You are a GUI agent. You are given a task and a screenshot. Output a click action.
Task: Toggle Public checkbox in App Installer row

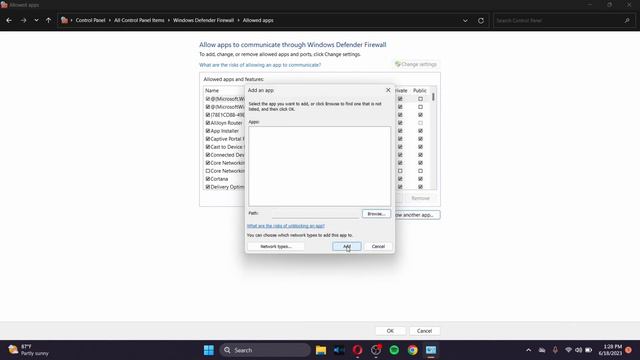pyautogui.click(x=420, y=131)
